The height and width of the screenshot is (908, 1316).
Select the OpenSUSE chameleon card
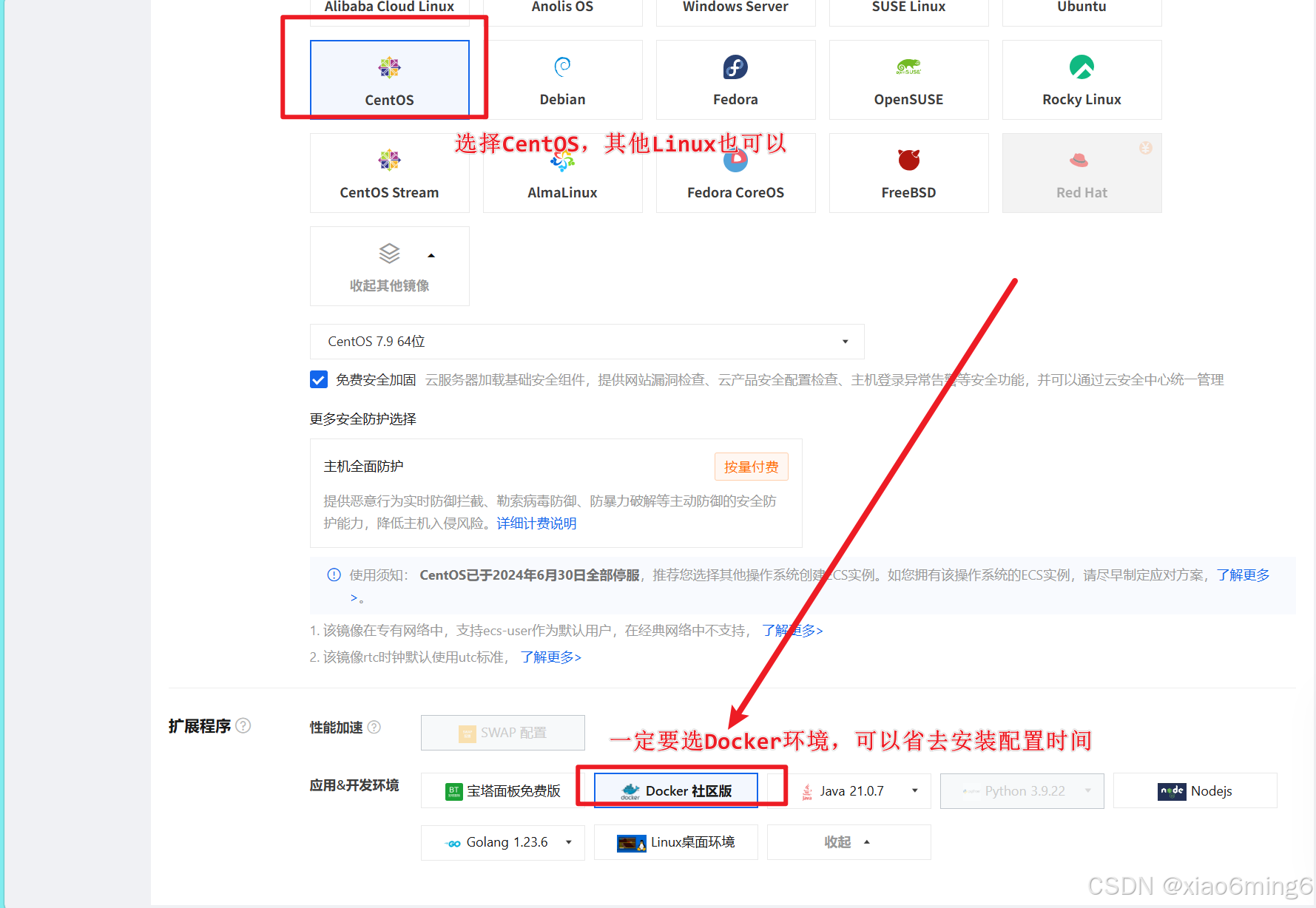(908, 79)
